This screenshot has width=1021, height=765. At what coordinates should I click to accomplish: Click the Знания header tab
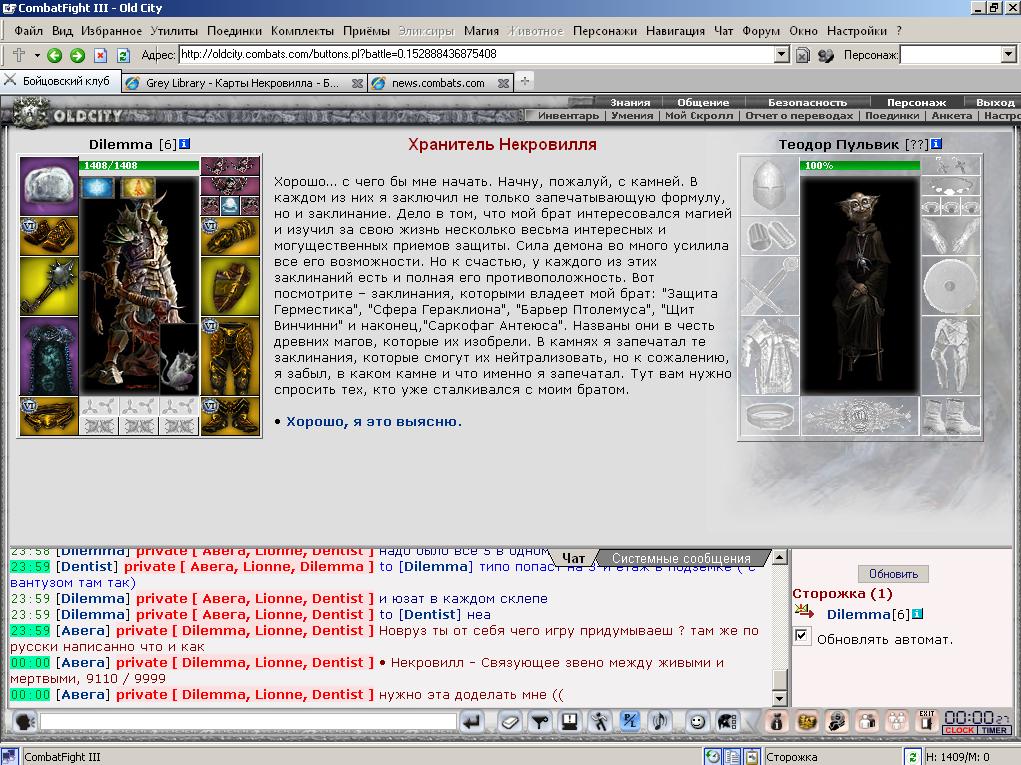pyautogui.click(x=630, y=102)
